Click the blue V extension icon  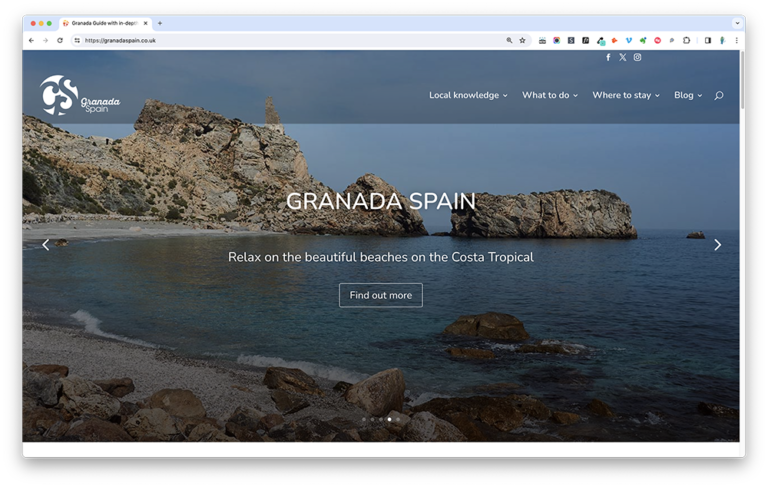pyautogui.click(x=629, y=41)
